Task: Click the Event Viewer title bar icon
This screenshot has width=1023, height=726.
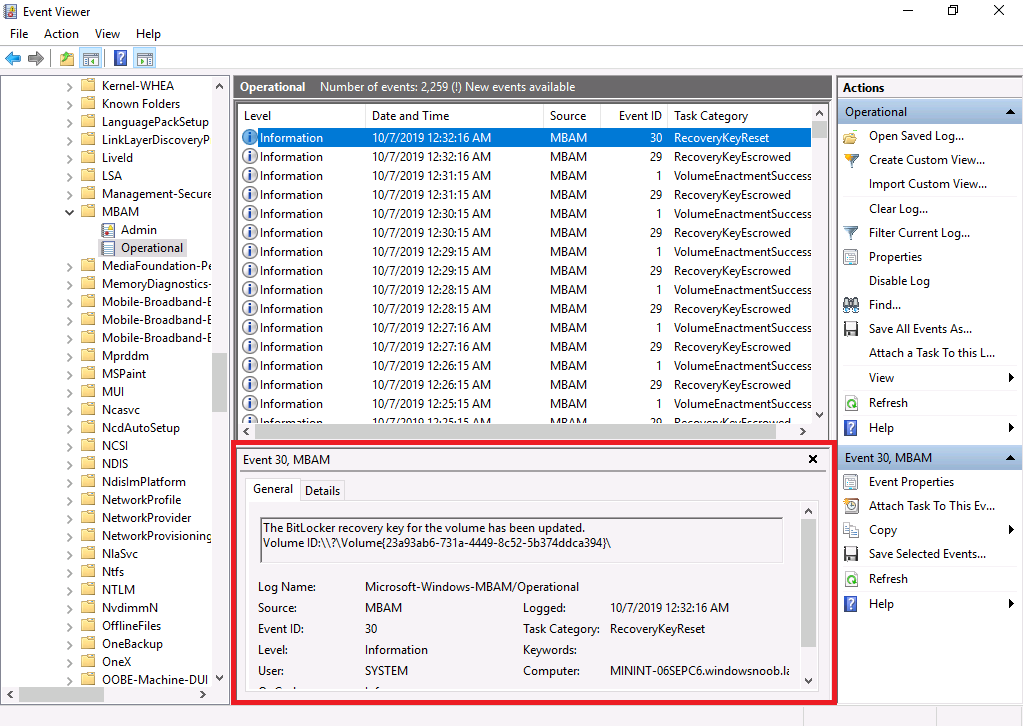Action: (x=10, y=12)
